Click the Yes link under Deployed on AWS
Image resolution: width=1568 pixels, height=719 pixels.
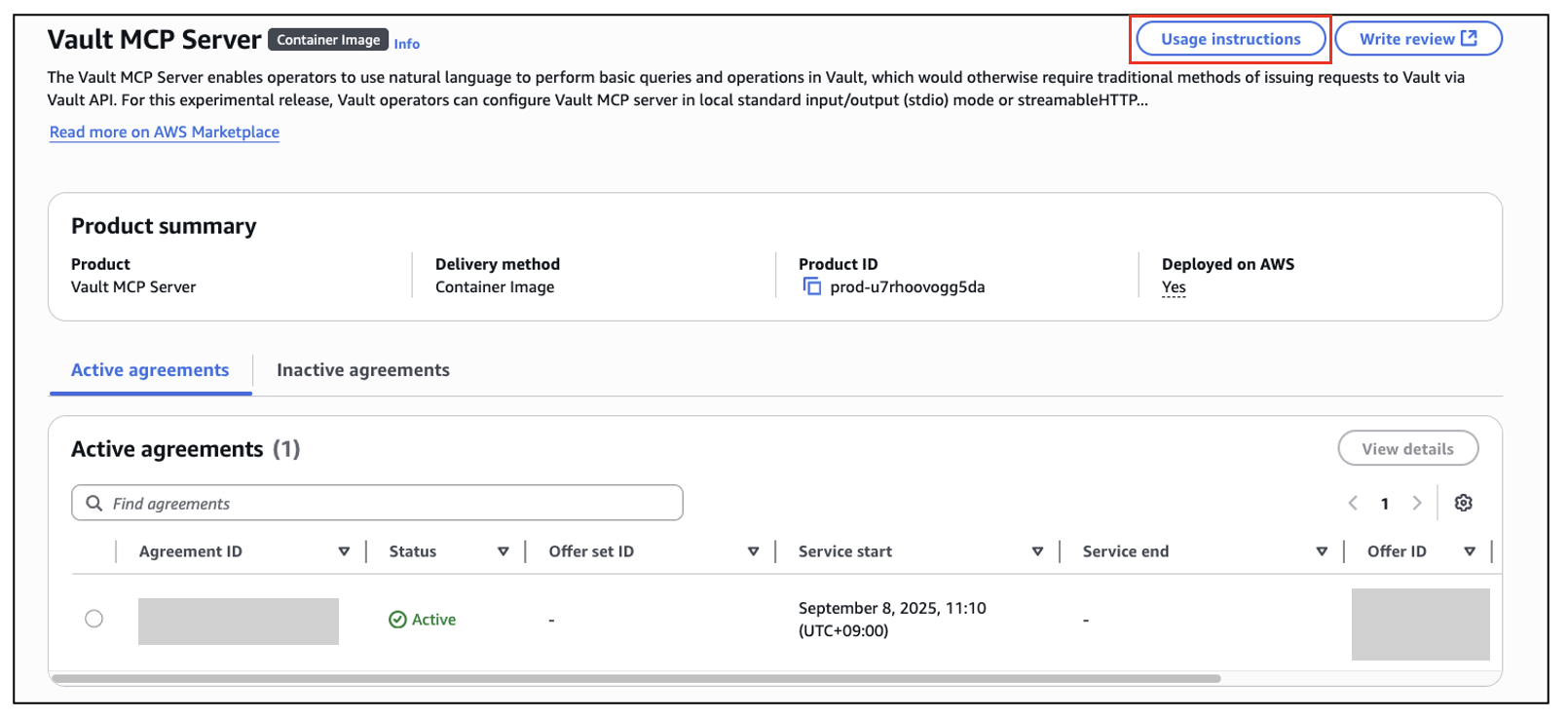[1174, 287]
